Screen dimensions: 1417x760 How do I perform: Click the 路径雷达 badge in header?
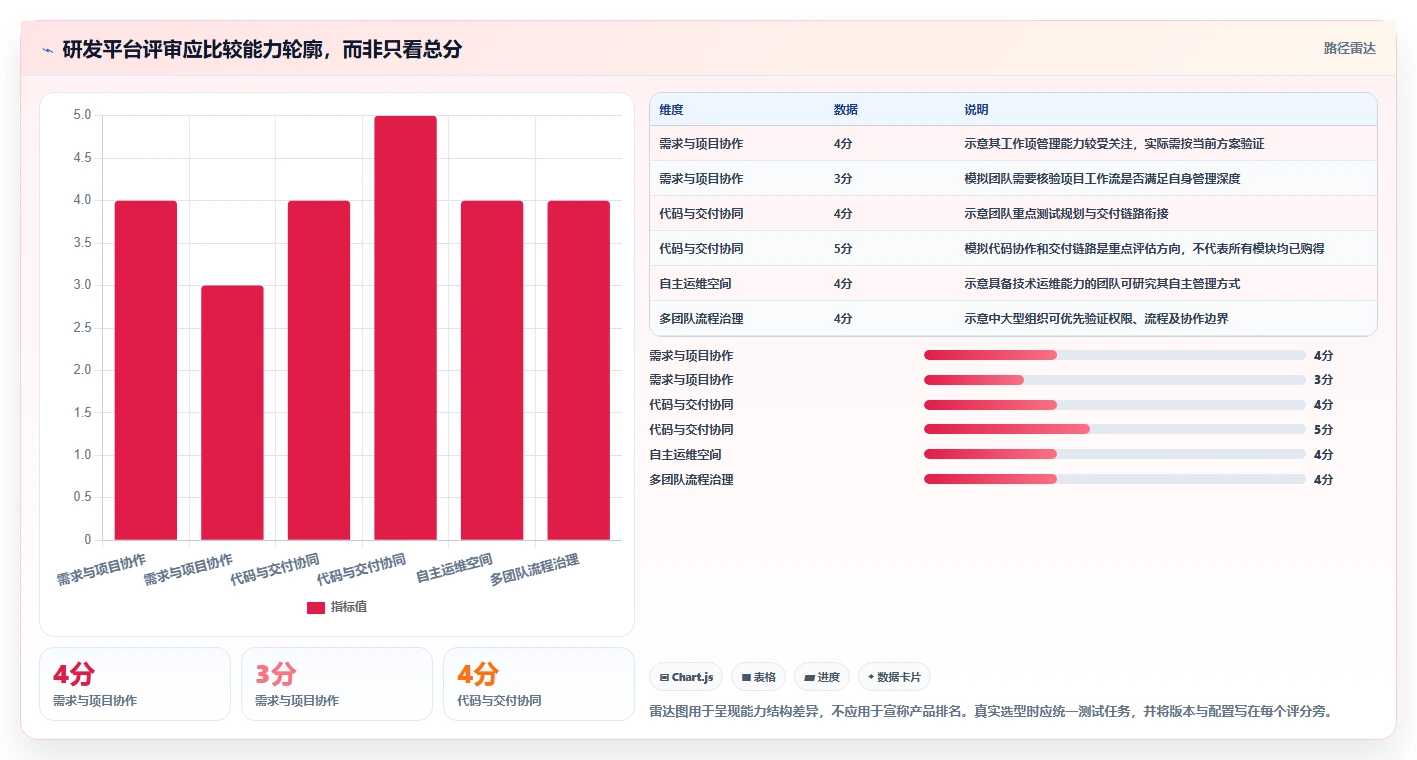tap(1349, 48)
